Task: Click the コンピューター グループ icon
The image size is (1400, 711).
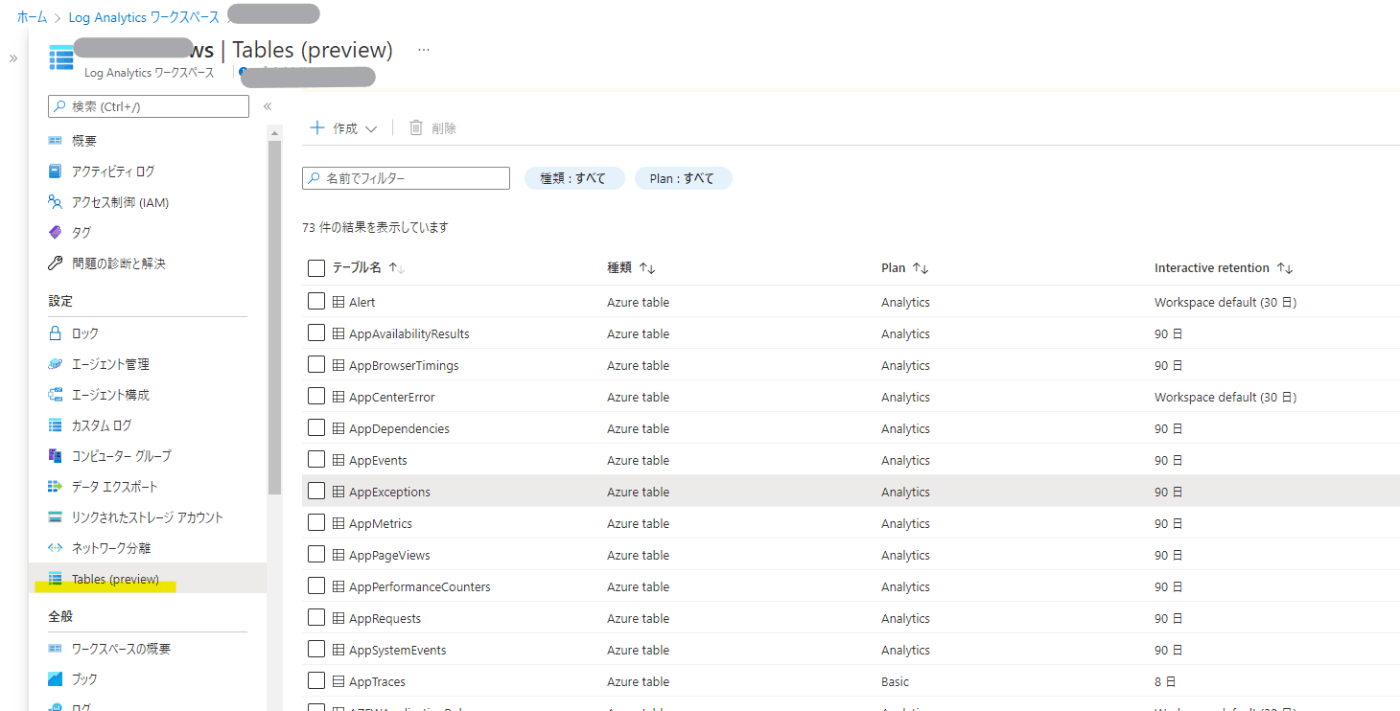Action: point(55,456)
